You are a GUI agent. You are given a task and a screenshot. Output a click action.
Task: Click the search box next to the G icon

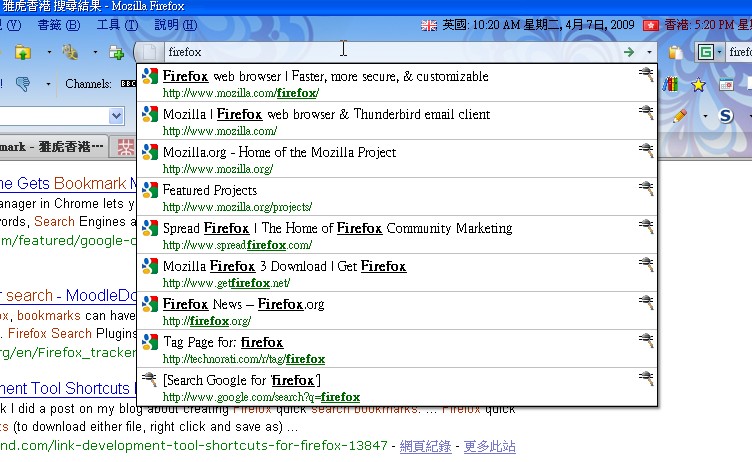pyautogui.click(x=739, y=52)
